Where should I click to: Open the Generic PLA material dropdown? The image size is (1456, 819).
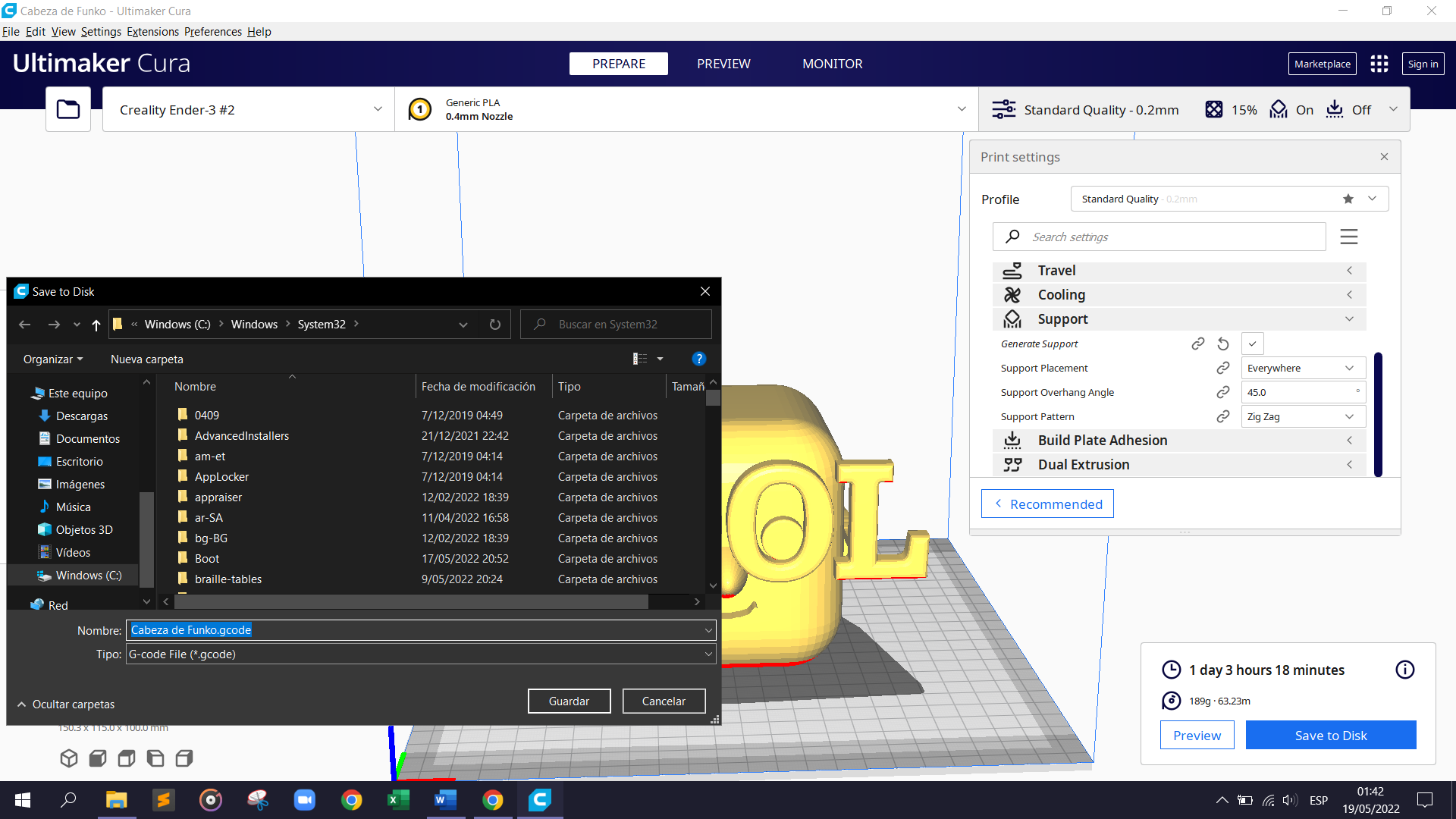coord(686,109)
